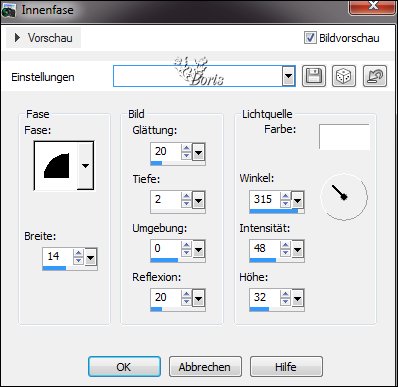Click the Fase bevel shape preview
The image size is (398, 387).
56,165
